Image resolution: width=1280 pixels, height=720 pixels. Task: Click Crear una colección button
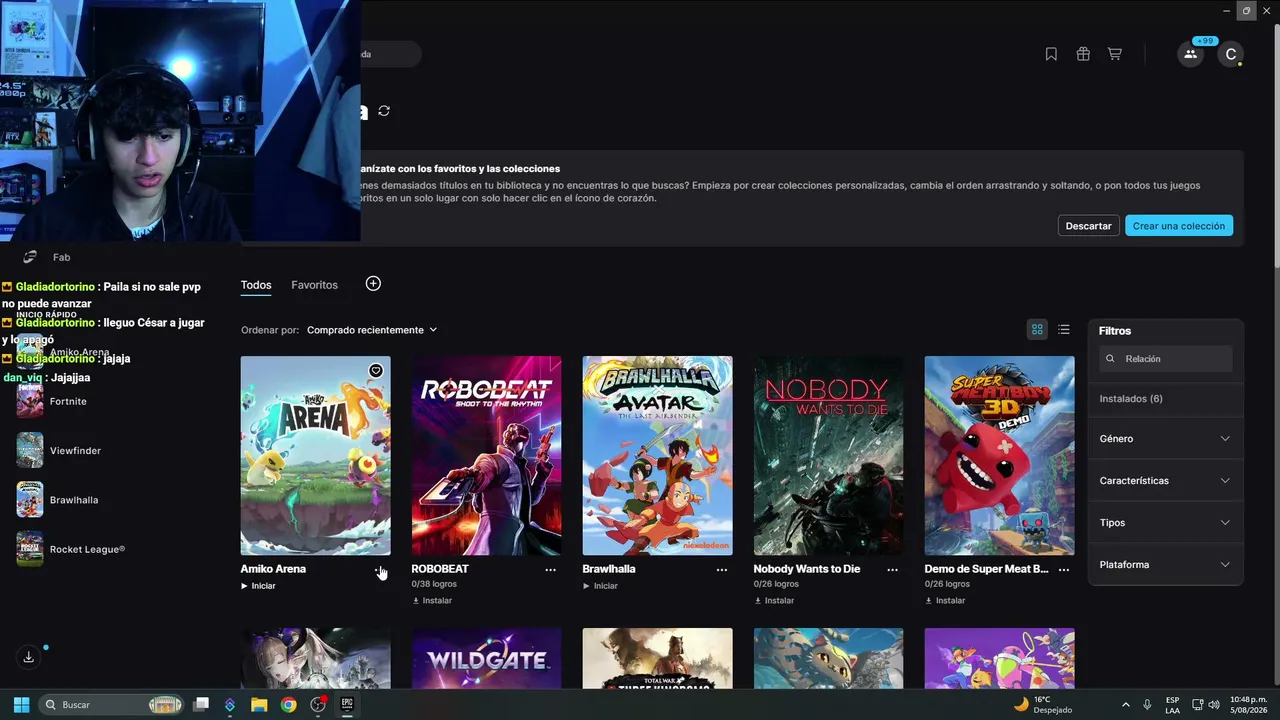[1179, 226]
